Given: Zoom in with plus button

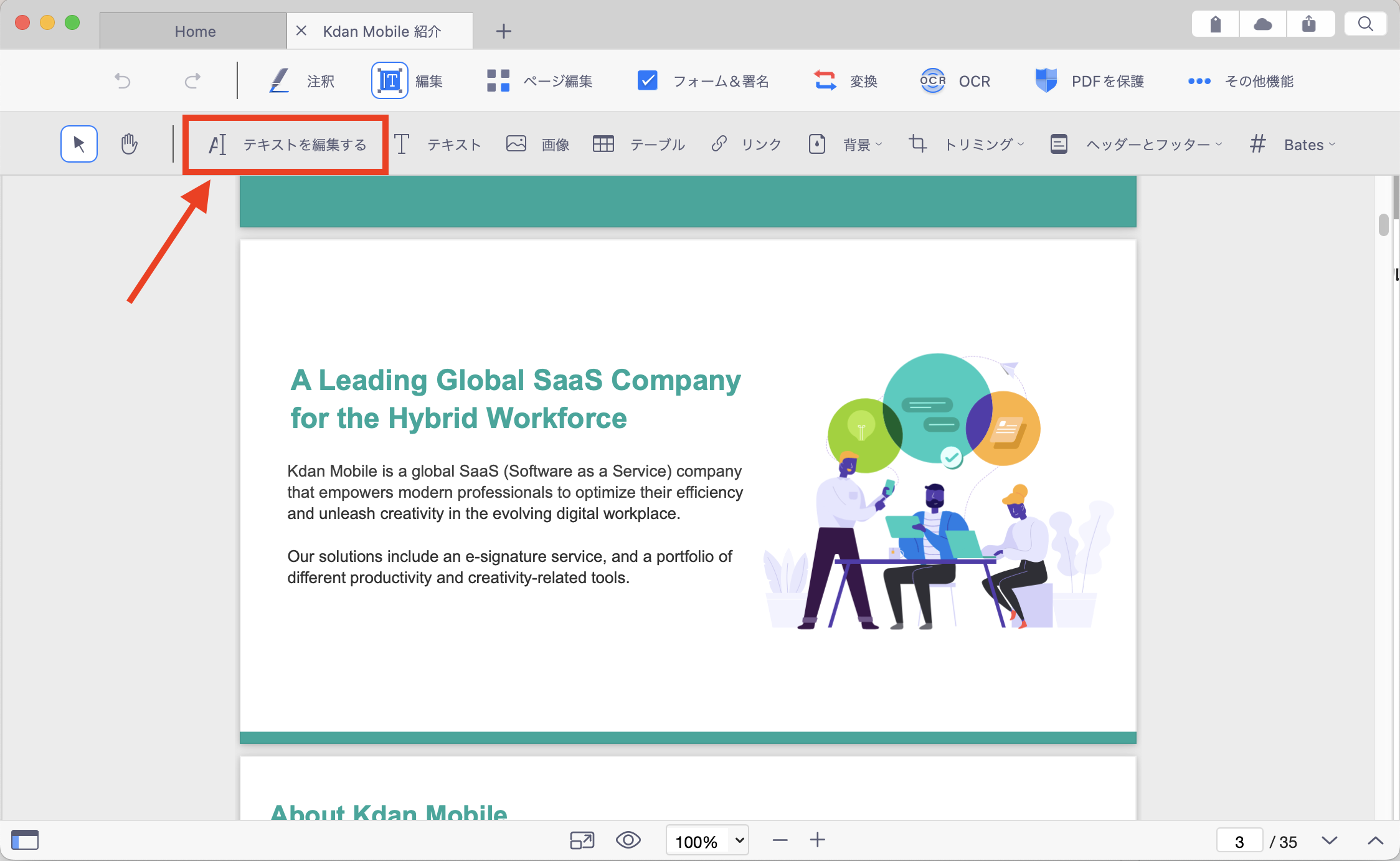Looking at the screenshot, I should point(818,840).
